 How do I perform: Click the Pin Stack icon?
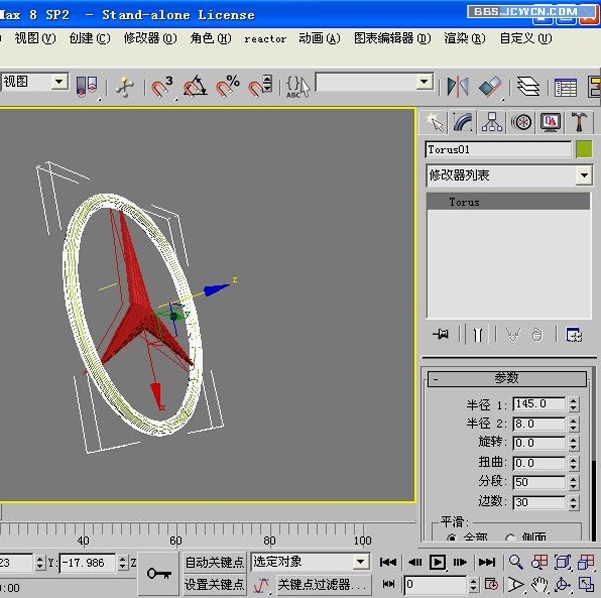pyautogui.click(x=441, y=335)
